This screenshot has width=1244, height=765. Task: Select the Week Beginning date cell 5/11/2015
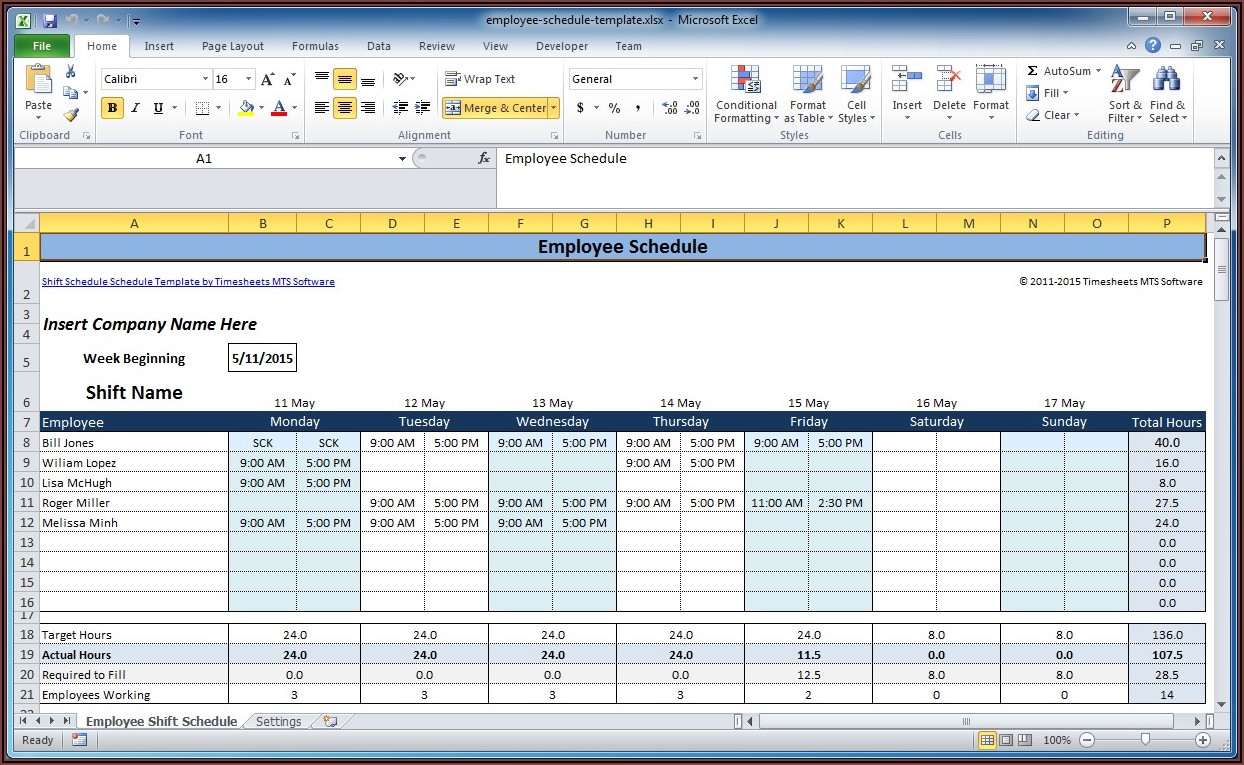(262, 358)
